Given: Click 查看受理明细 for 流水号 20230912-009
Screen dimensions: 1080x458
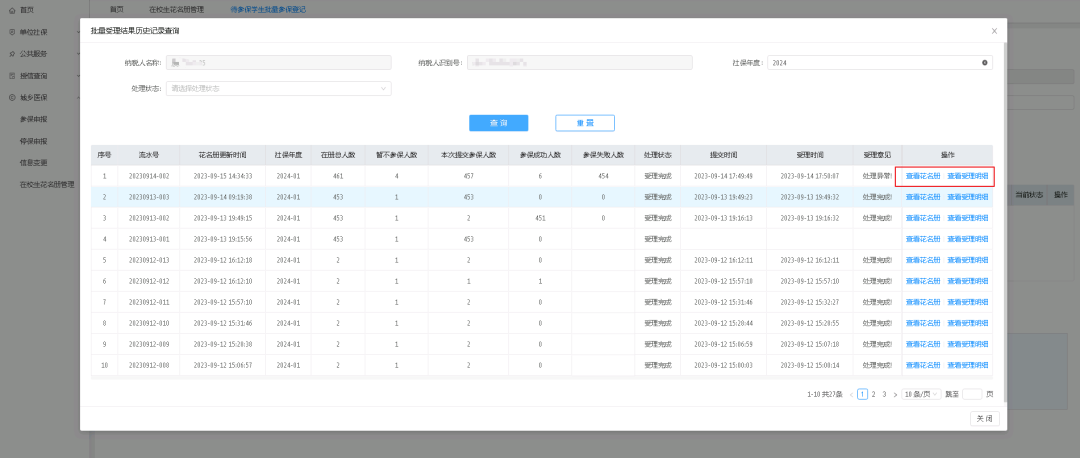Looking at the screenshot, I should [x=968, y=344].
